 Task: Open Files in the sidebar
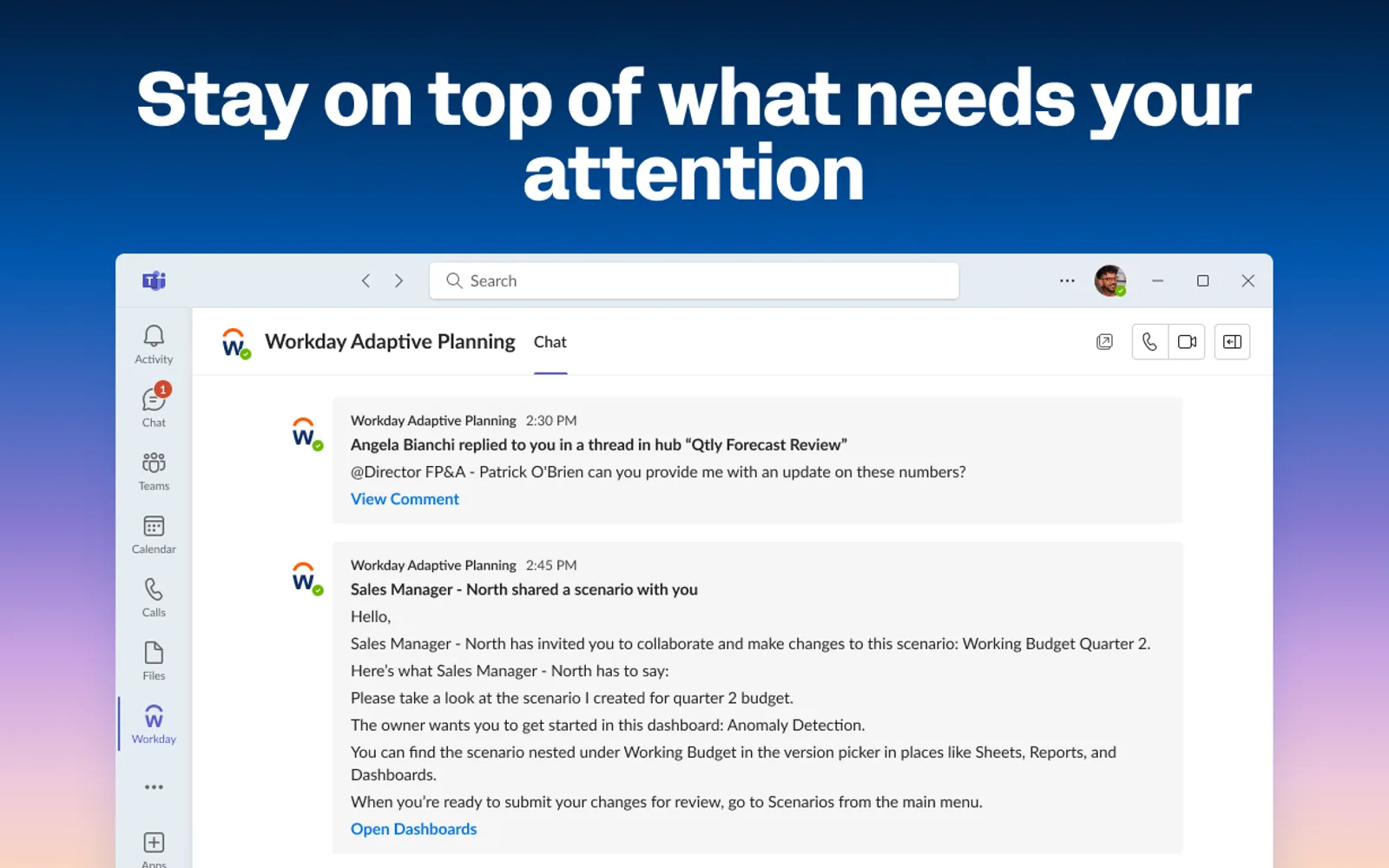point(154,661)
